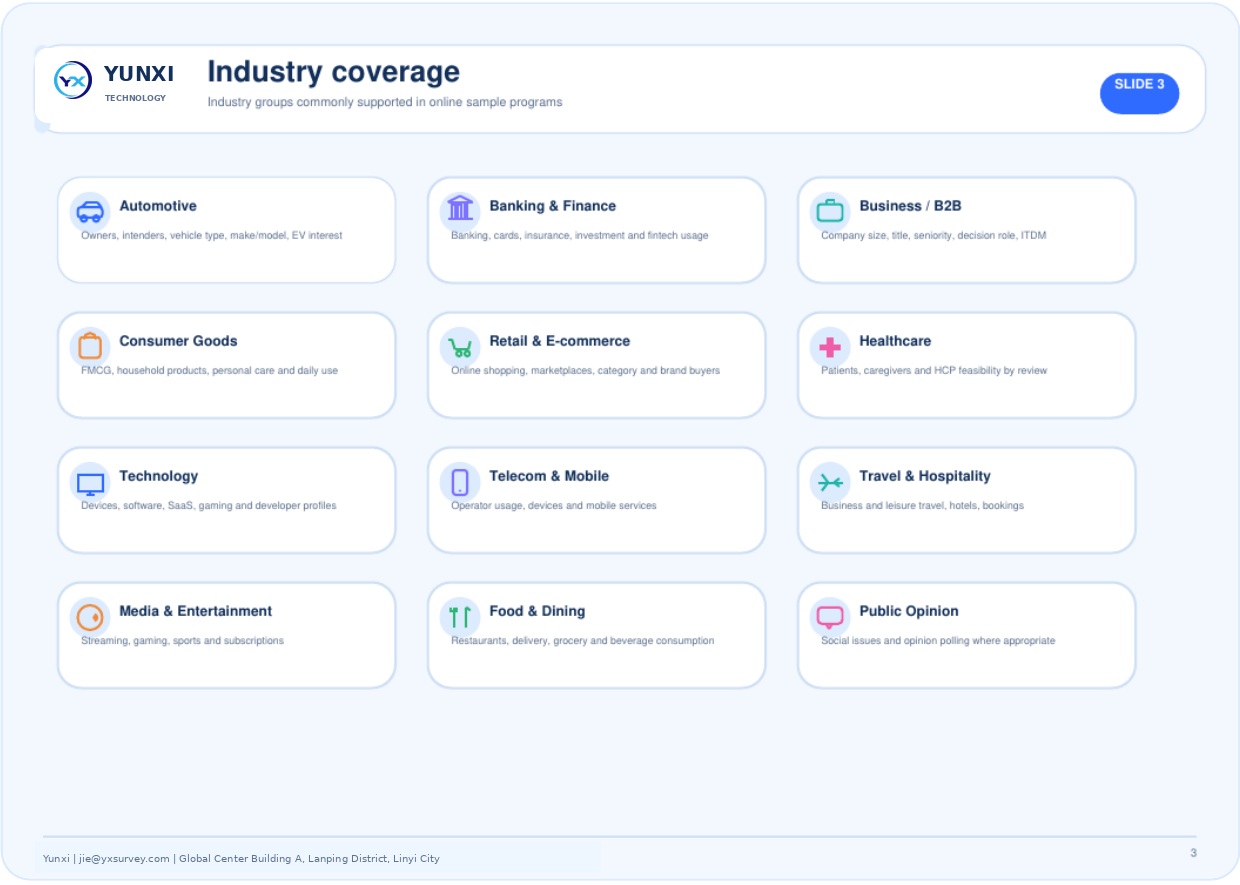Viewport: 1240px width, 885px height.
Task: Click 'Devices, software, SaaS' description
Action: [x=209, y=506]
